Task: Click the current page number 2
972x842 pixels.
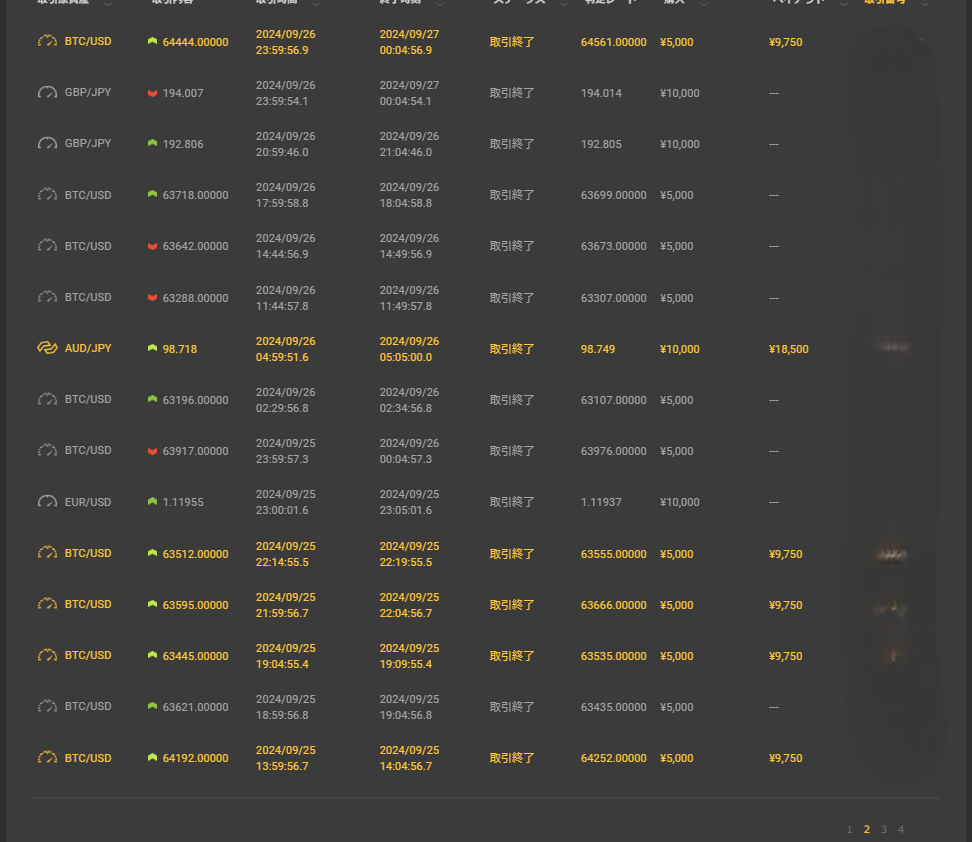Action: tap(867, 829)
